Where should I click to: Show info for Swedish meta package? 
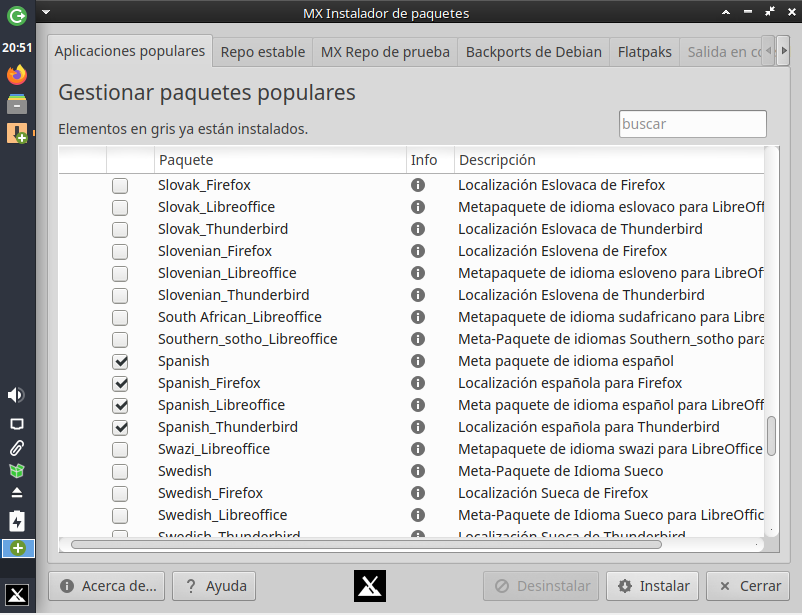(418, 471)
